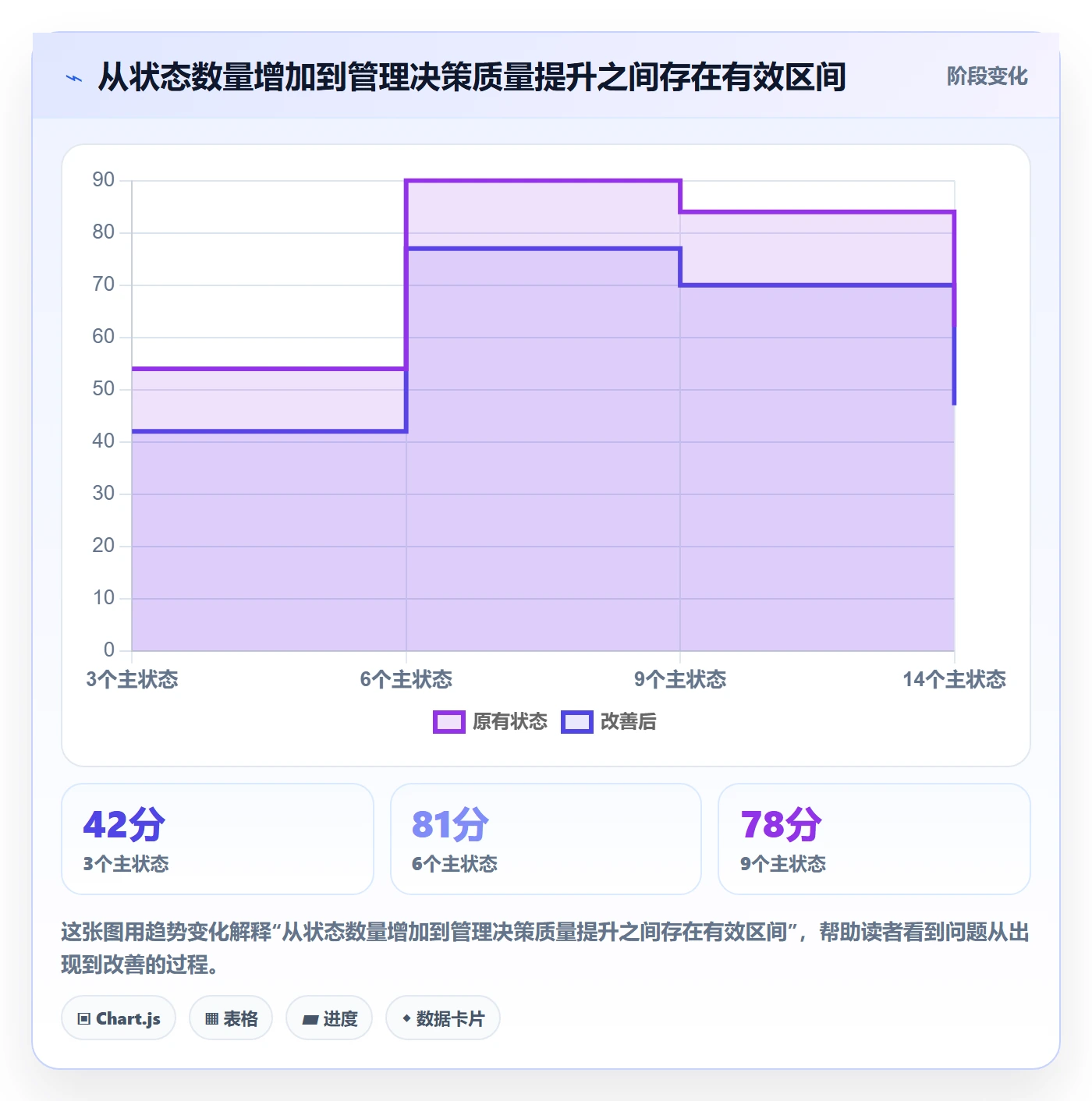Click the 3个主状态 x-axis label
Screen dimensions: 1092x1101
(x=132, y=680)
